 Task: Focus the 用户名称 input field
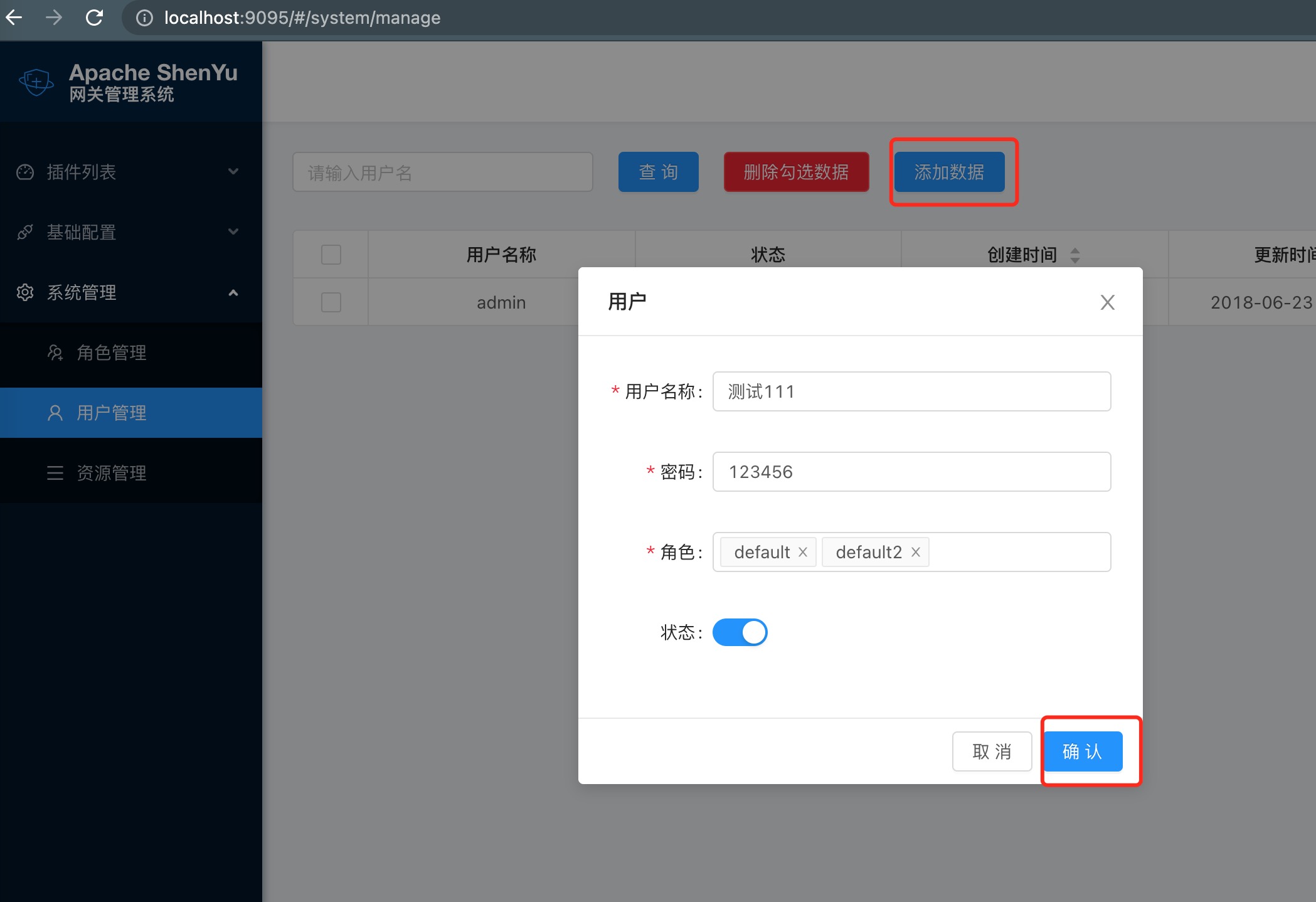pos(911,391)
